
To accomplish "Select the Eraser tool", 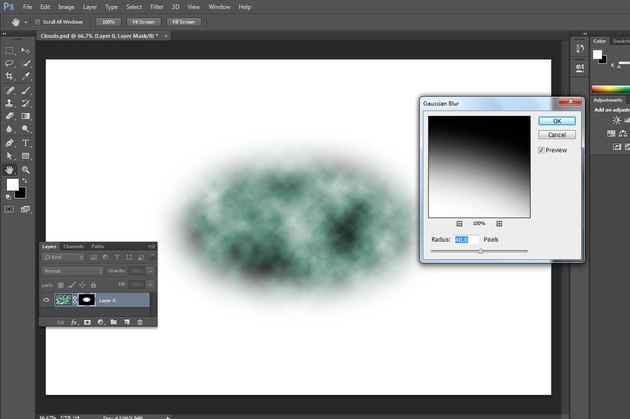I will pyautogui.click(x=9, y=116).
